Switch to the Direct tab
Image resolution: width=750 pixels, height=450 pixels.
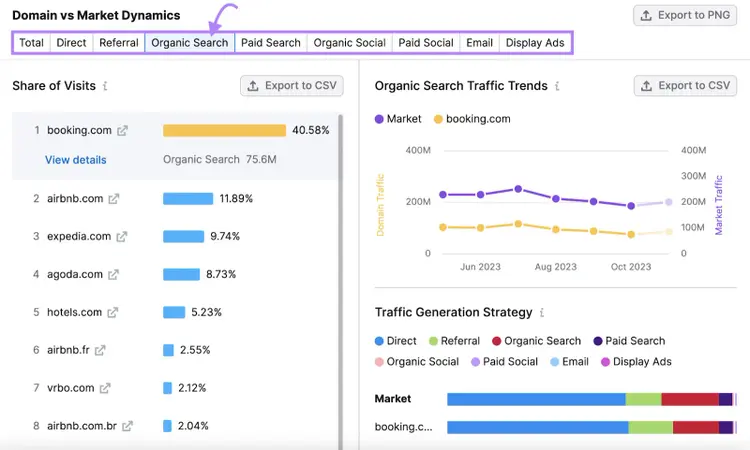[x=71, y=43]
